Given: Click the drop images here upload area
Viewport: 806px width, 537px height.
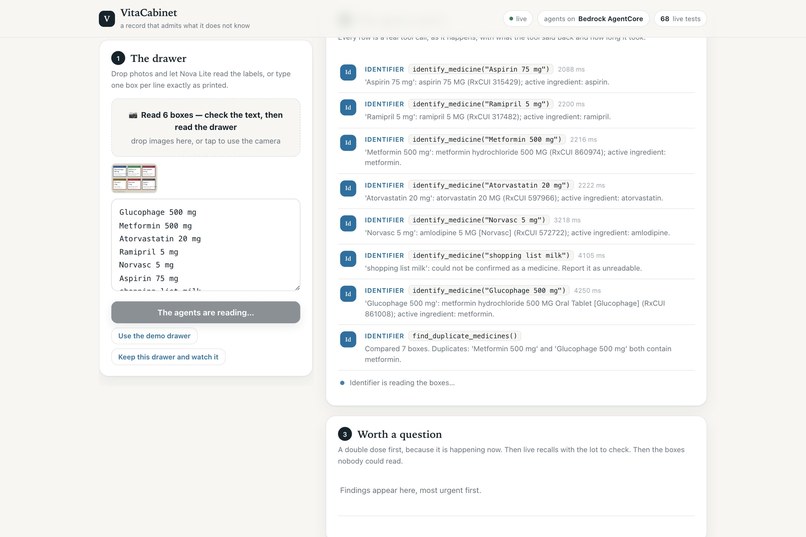Looking at the screenshot, I should pyautogui.click(x=206, y=127).
